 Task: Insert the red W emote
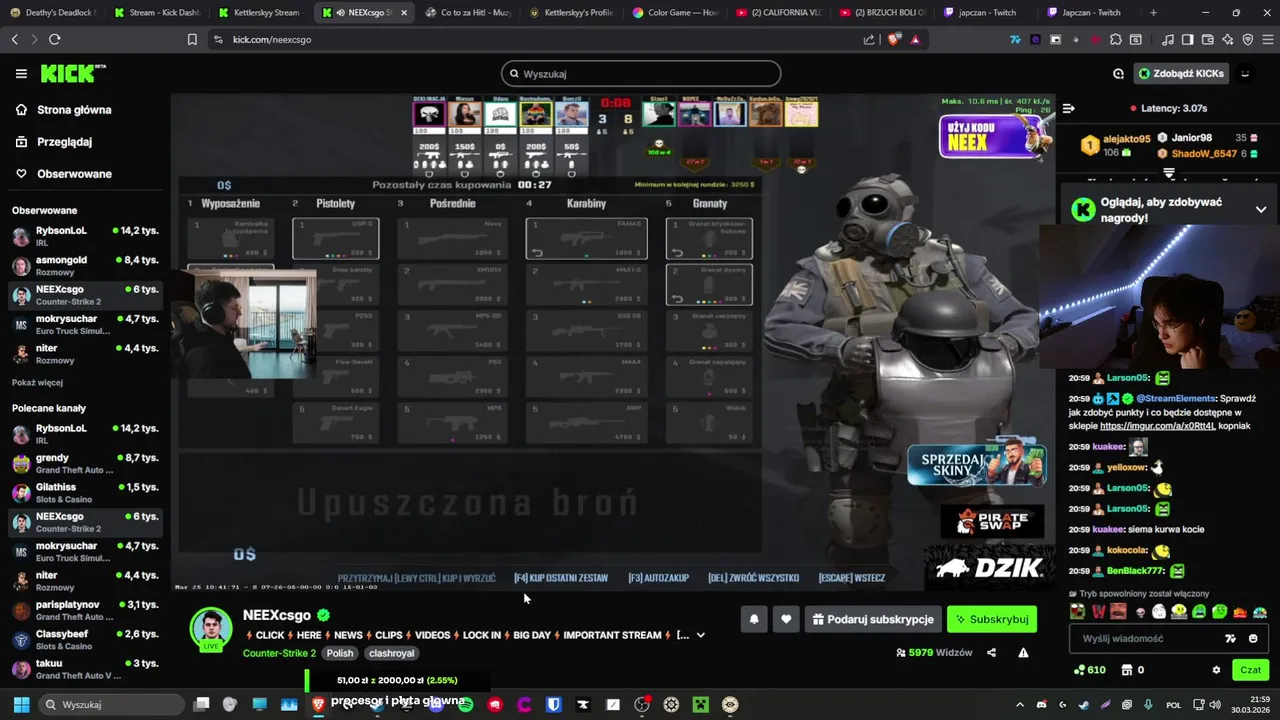click(x=1098, y=611)
